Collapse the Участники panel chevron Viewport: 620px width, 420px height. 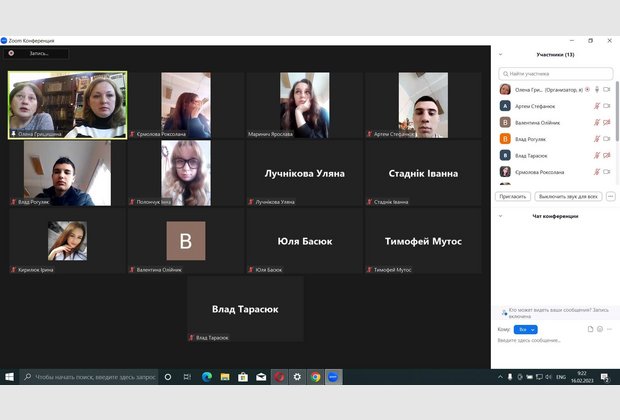pos(500,55)
